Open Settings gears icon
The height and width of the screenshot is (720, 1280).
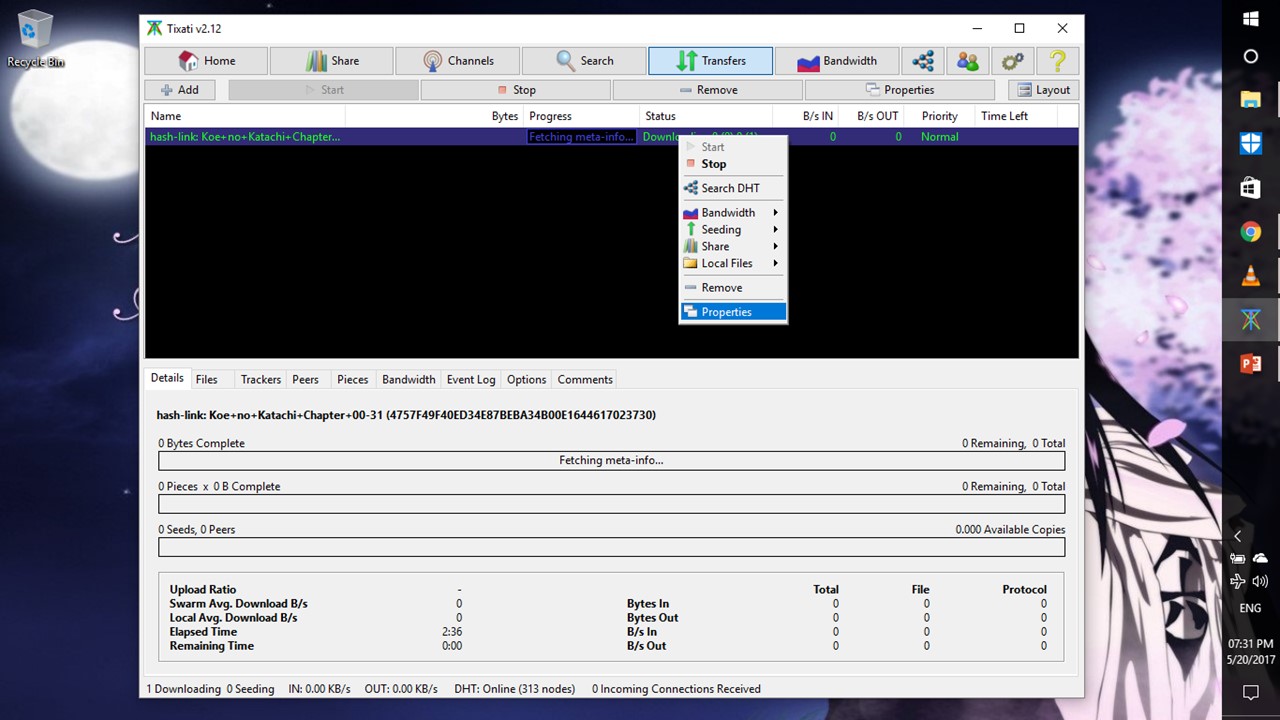click(1012, 61)
